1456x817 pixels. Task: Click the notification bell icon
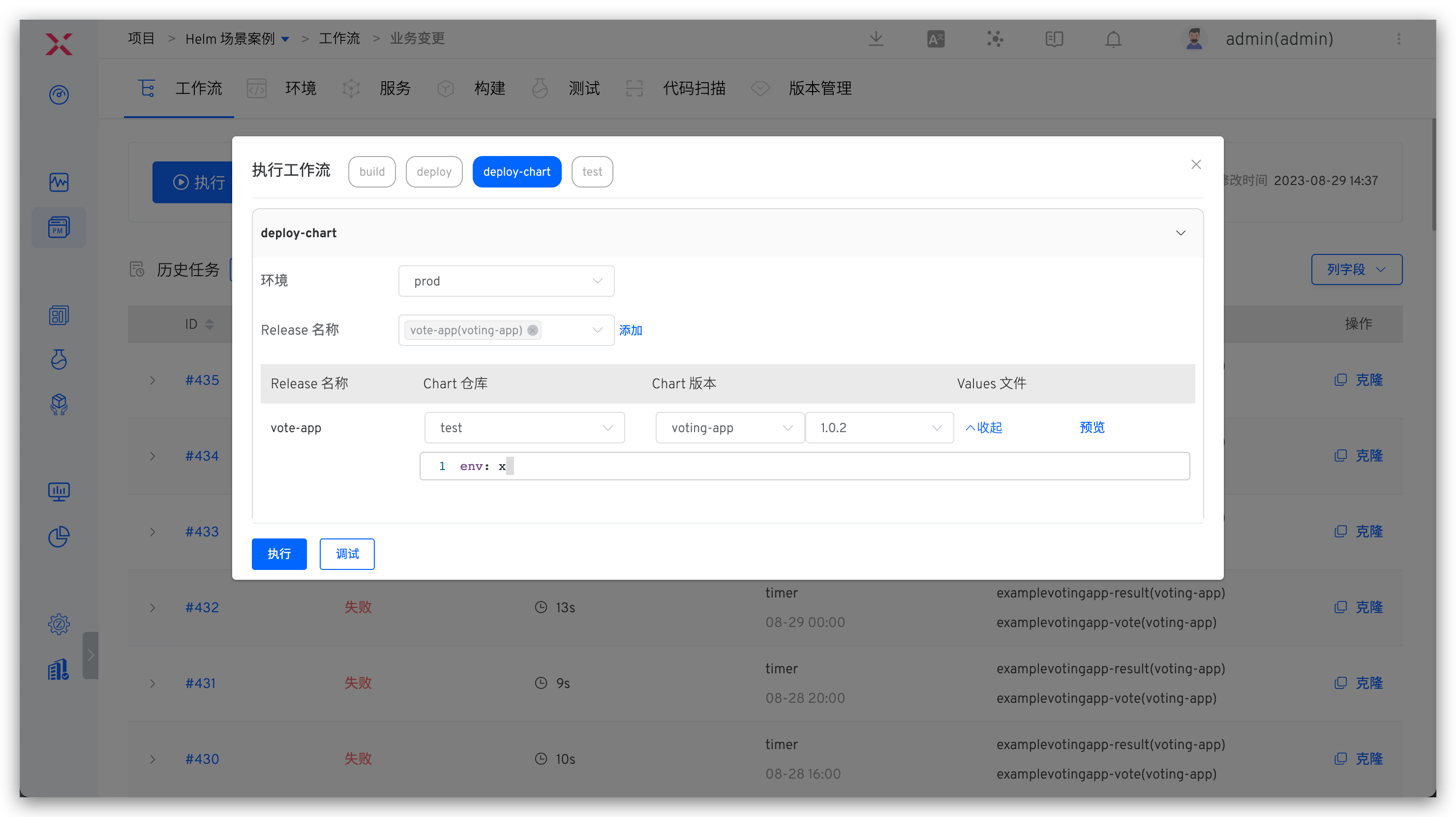click(x=1113, y=39)
